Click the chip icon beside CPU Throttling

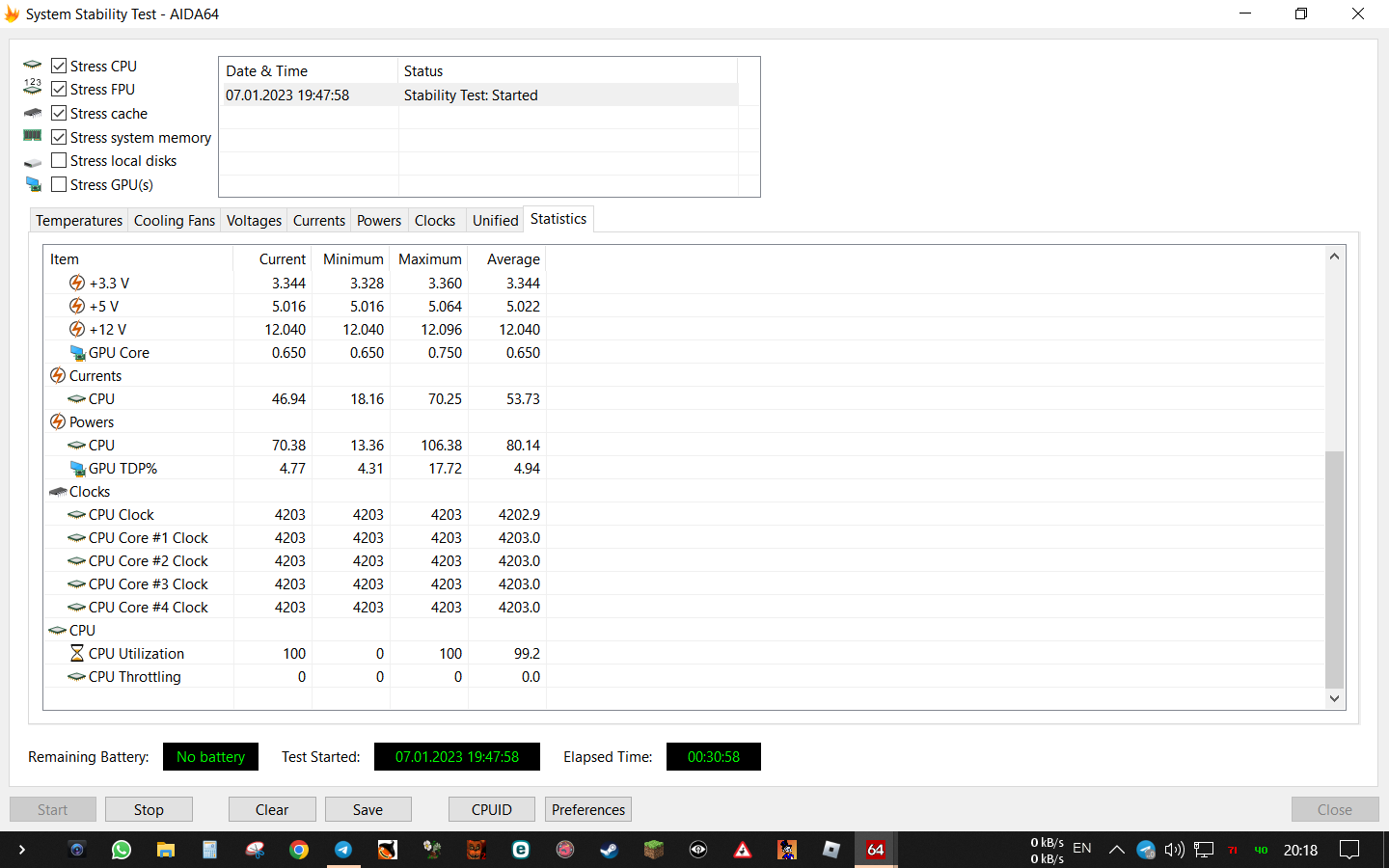point(77,677)
